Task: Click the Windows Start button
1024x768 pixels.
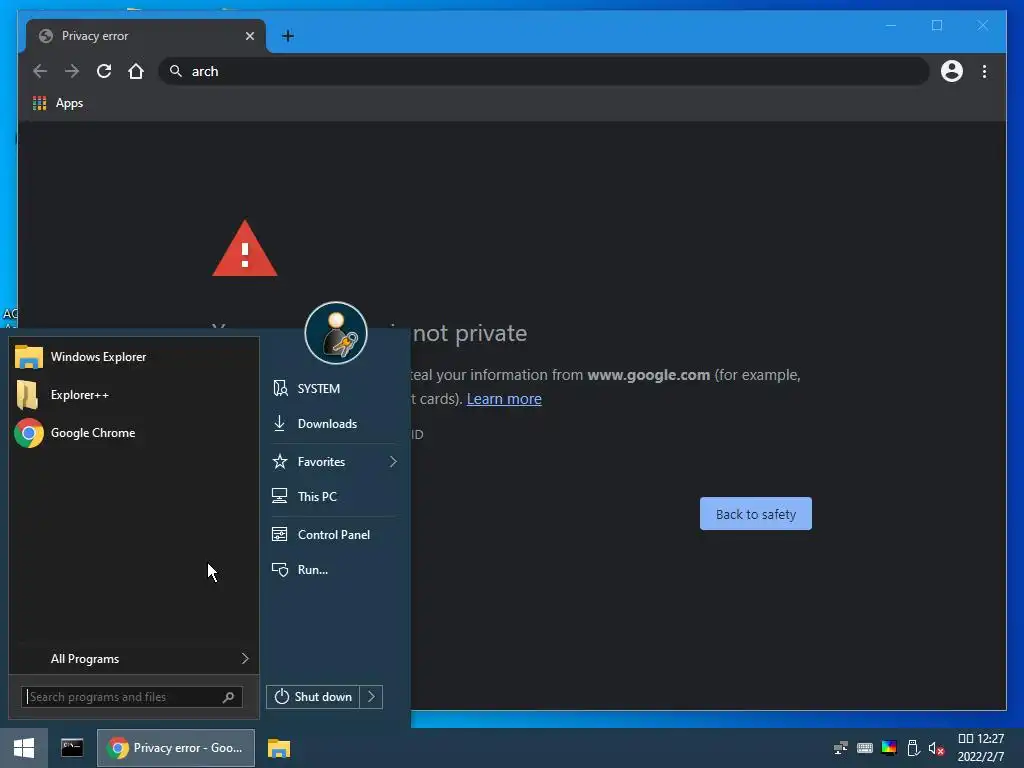Action: tap(24, 748)
